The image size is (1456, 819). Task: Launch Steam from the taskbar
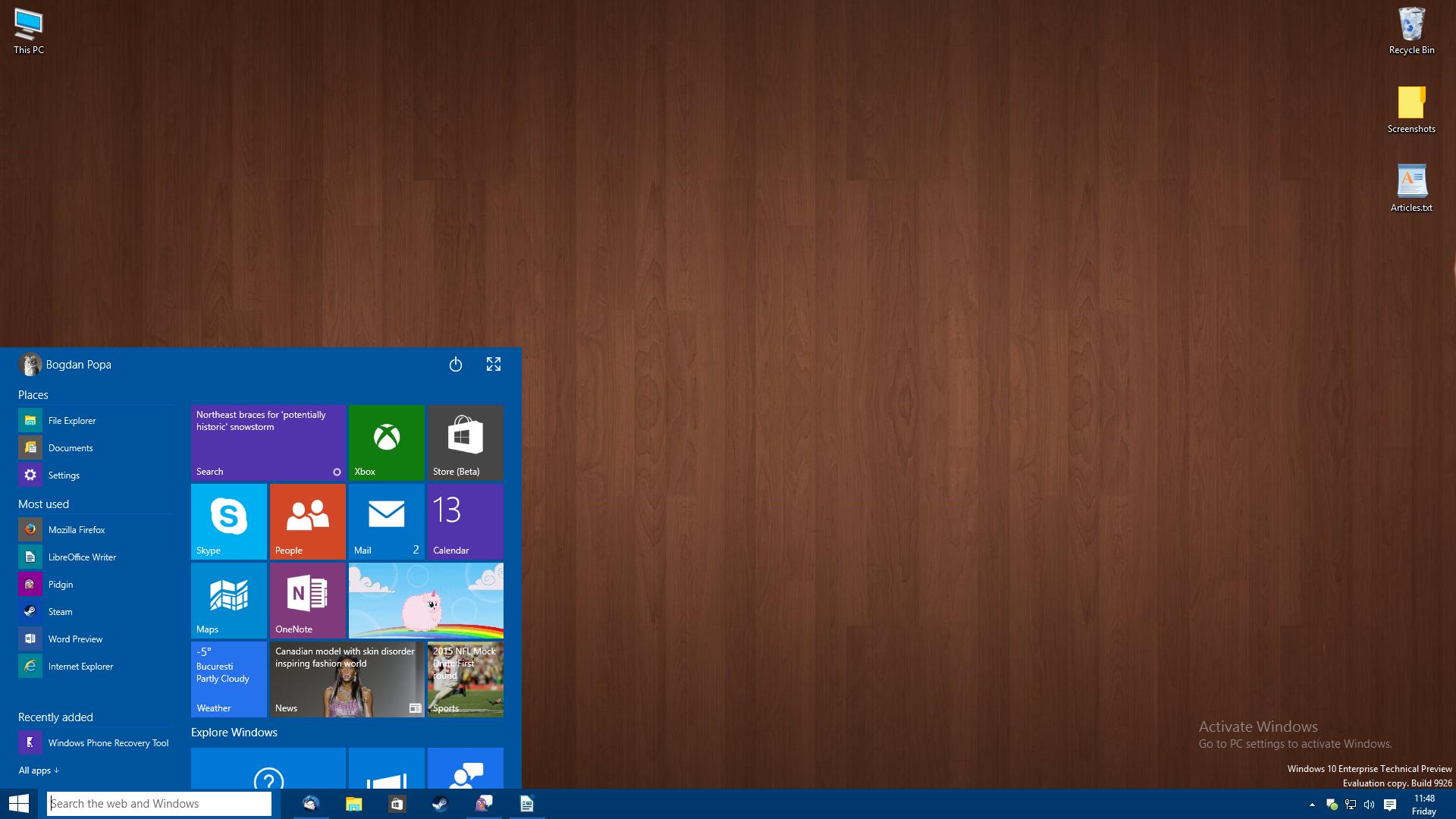pos(440,804)
